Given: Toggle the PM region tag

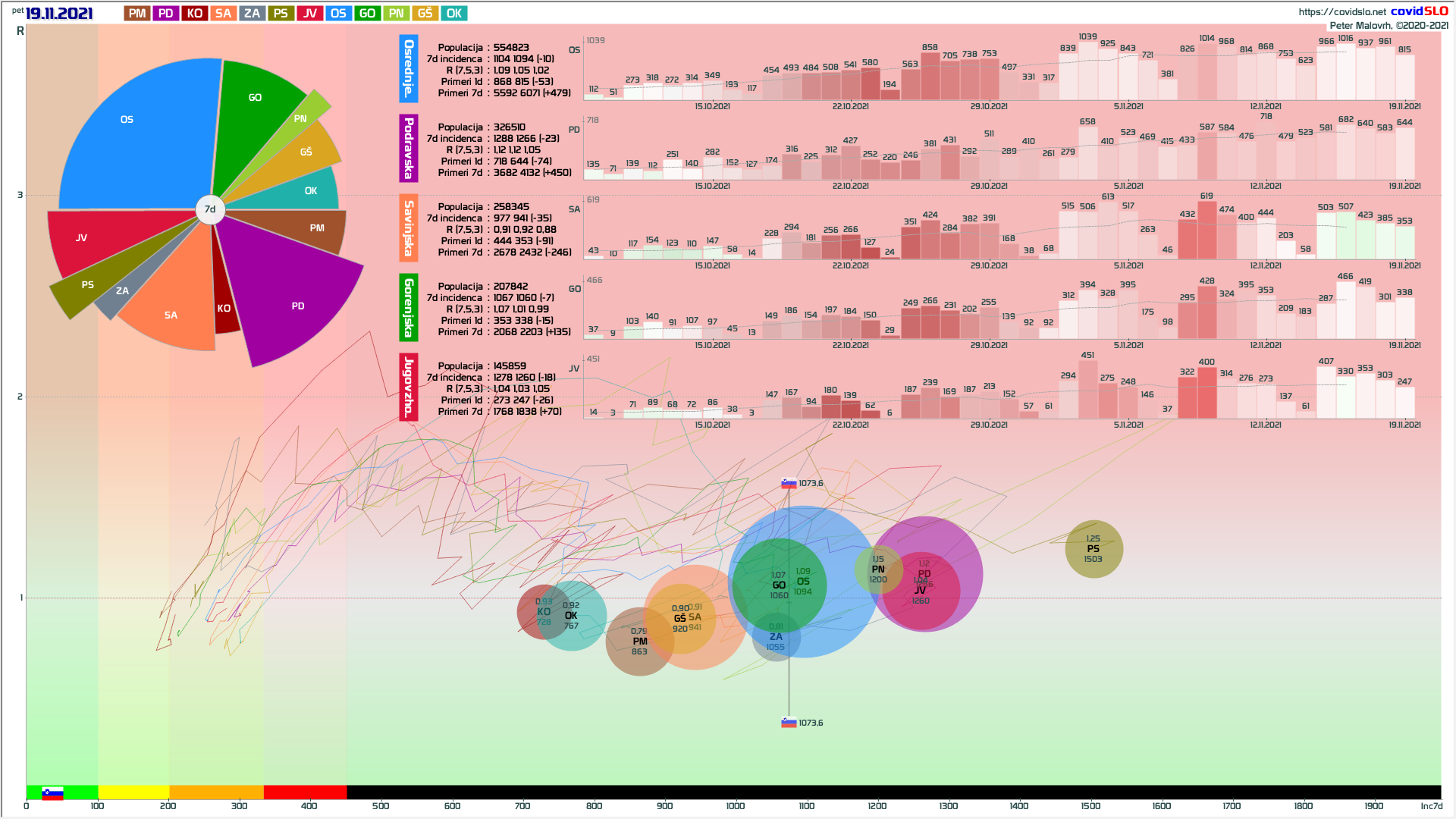Looking at the screenshot, I should [x=137, y=14].
